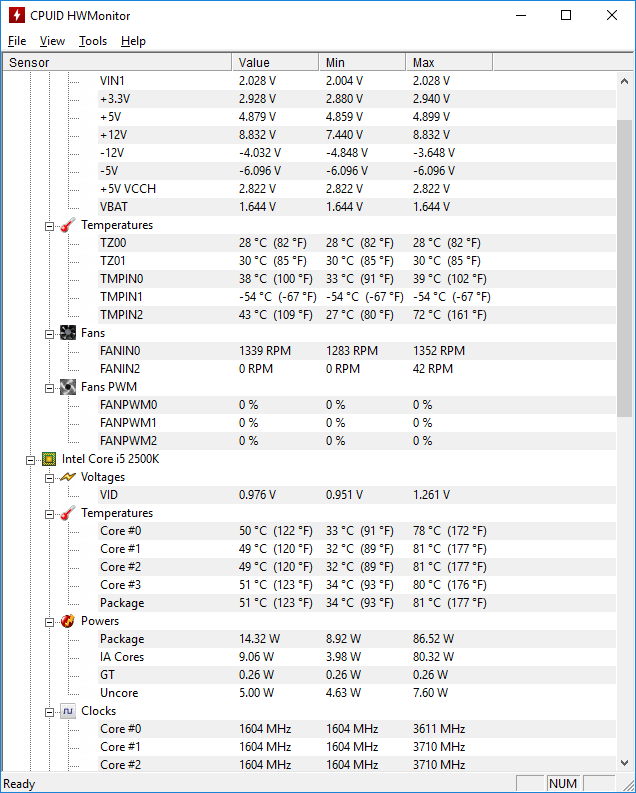This screenshot has height=793, width=636.
Task: Collapse the upper Temperatures group
Action: coord(49,226)
